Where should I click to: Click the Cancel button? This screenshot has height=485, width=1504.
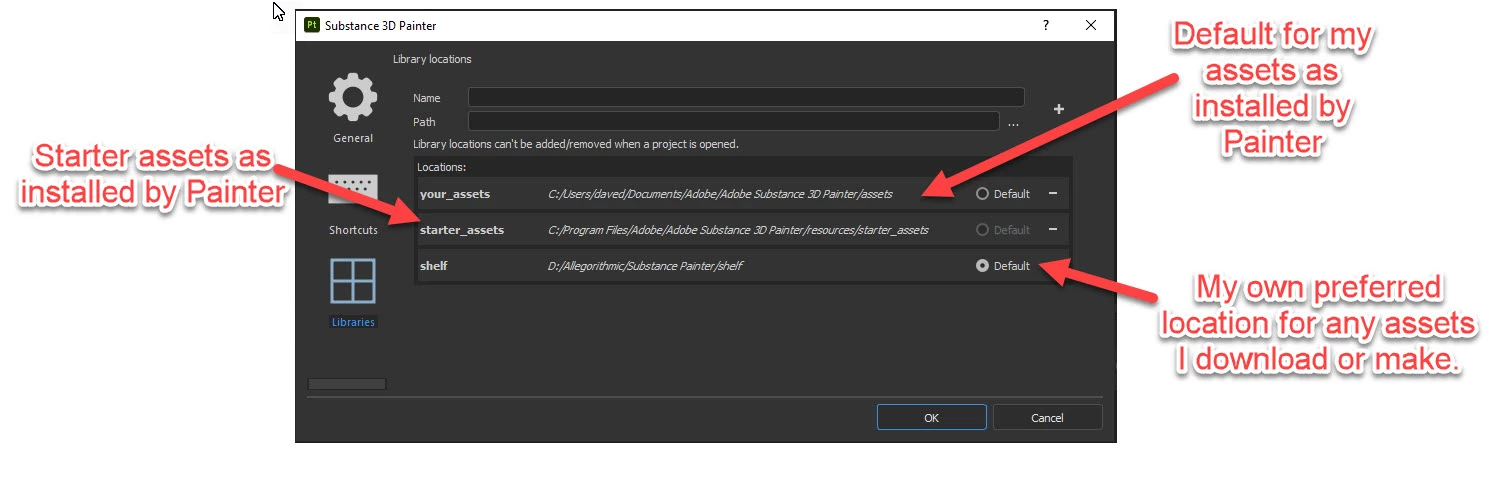click(x=1047, y=417)
